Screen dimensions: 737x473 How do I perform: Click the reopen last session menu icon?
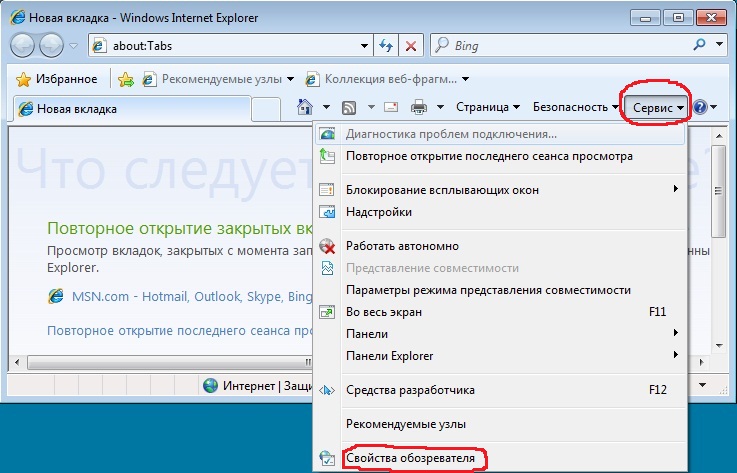327,156
